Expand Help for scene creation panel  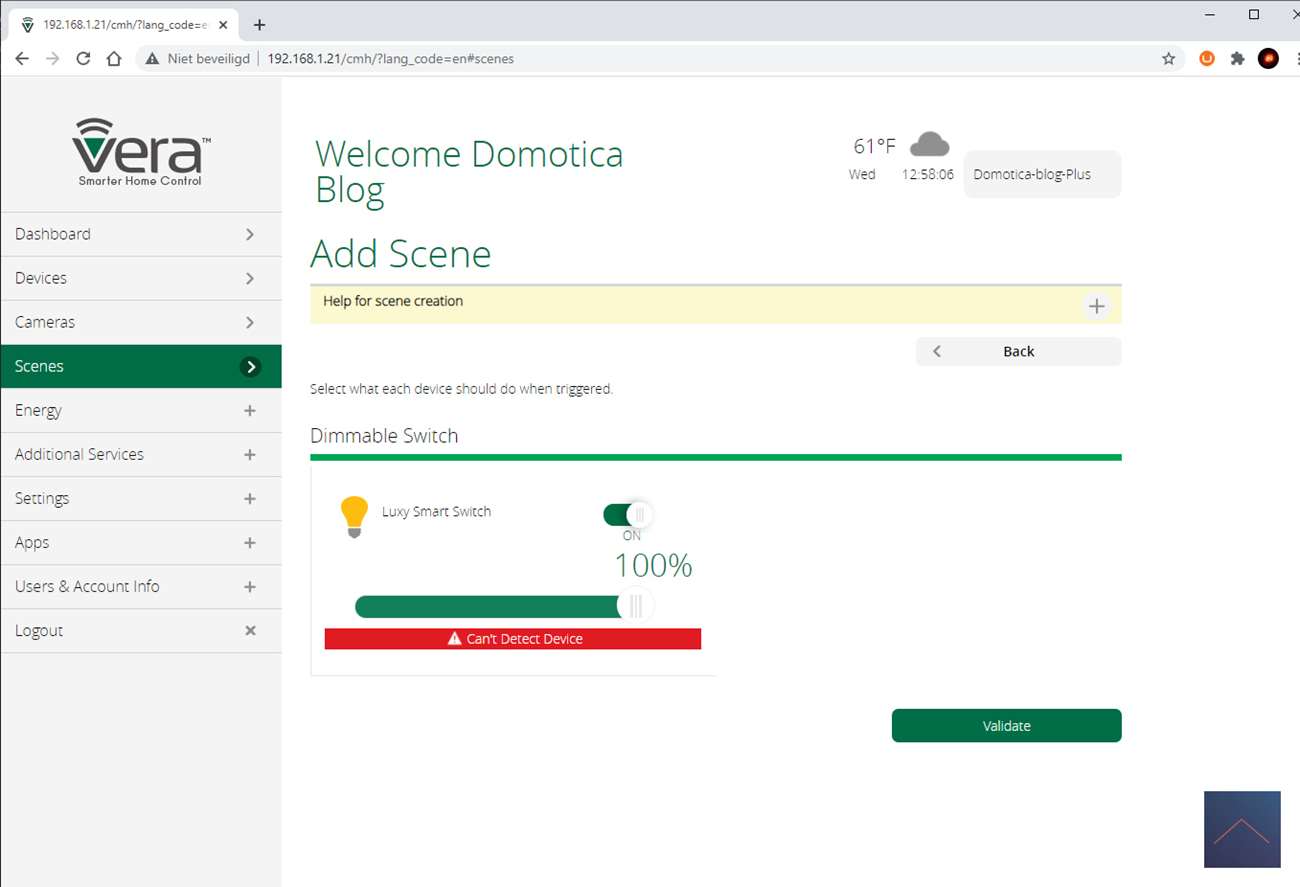pyautogui.click(x=1096, y=306)
